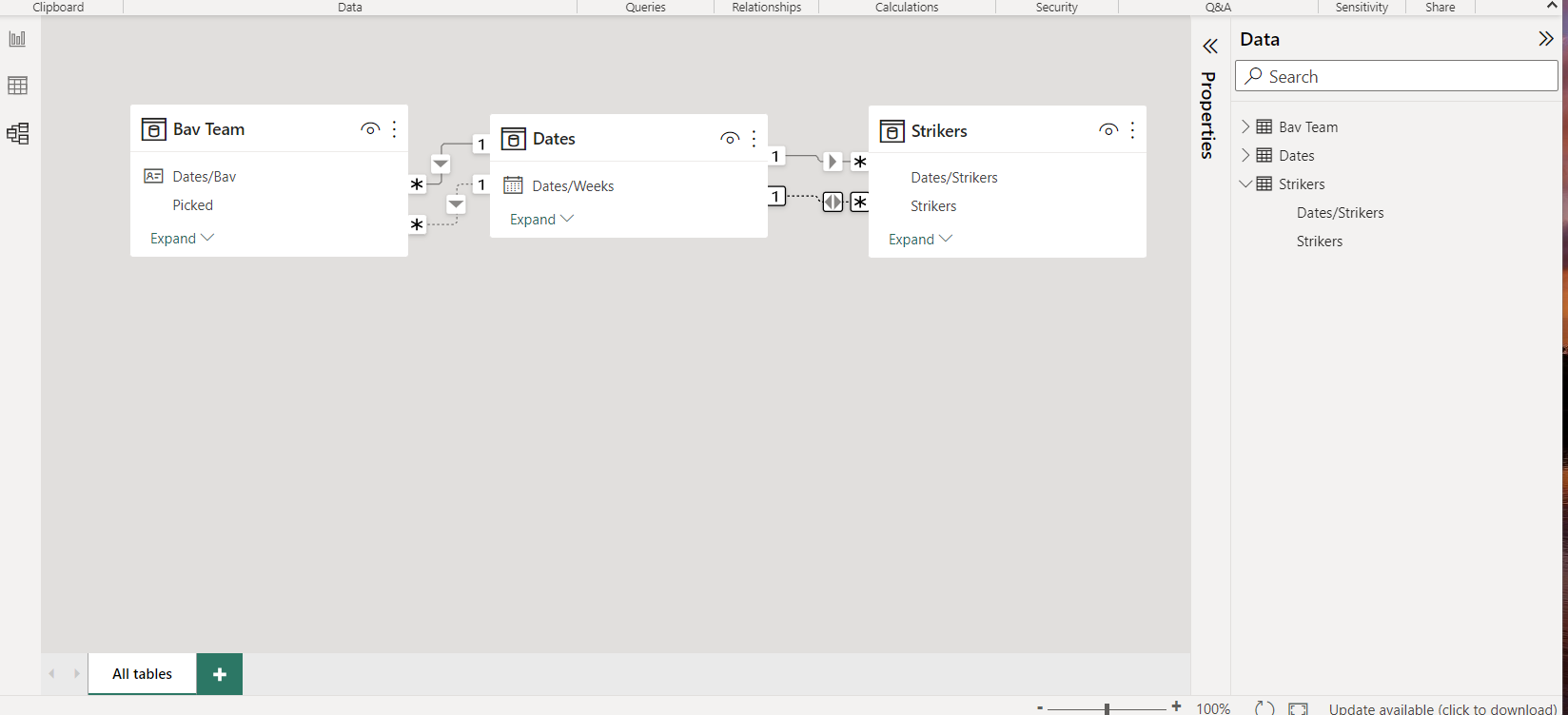
Task: Click the fit to screen icon
Action: pos(1298,708)
